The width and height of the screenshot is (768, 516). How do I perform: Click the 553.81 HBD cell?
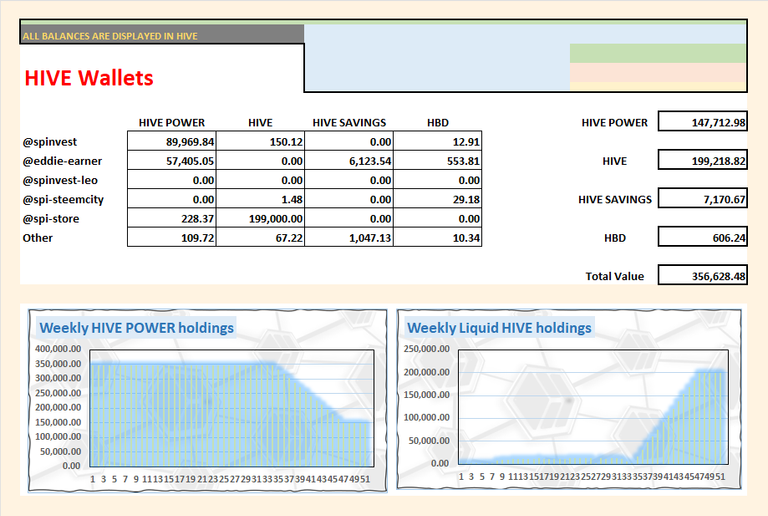pyautogui.click(x=437, y=161)
